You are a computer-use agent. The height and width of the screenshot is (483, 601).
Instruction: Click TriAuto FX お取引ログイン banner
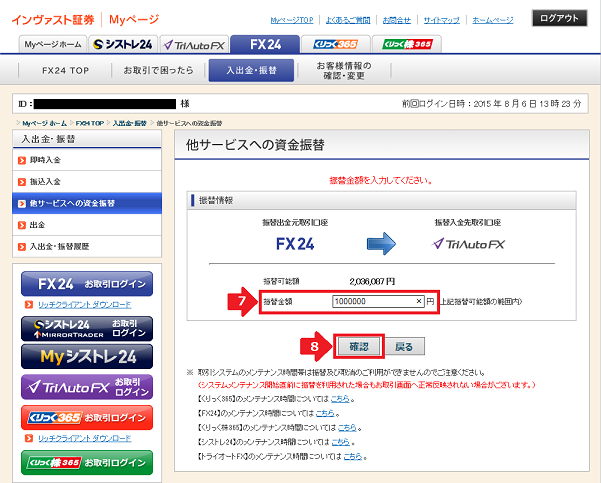pyautogui.click(x=87, y=387)
